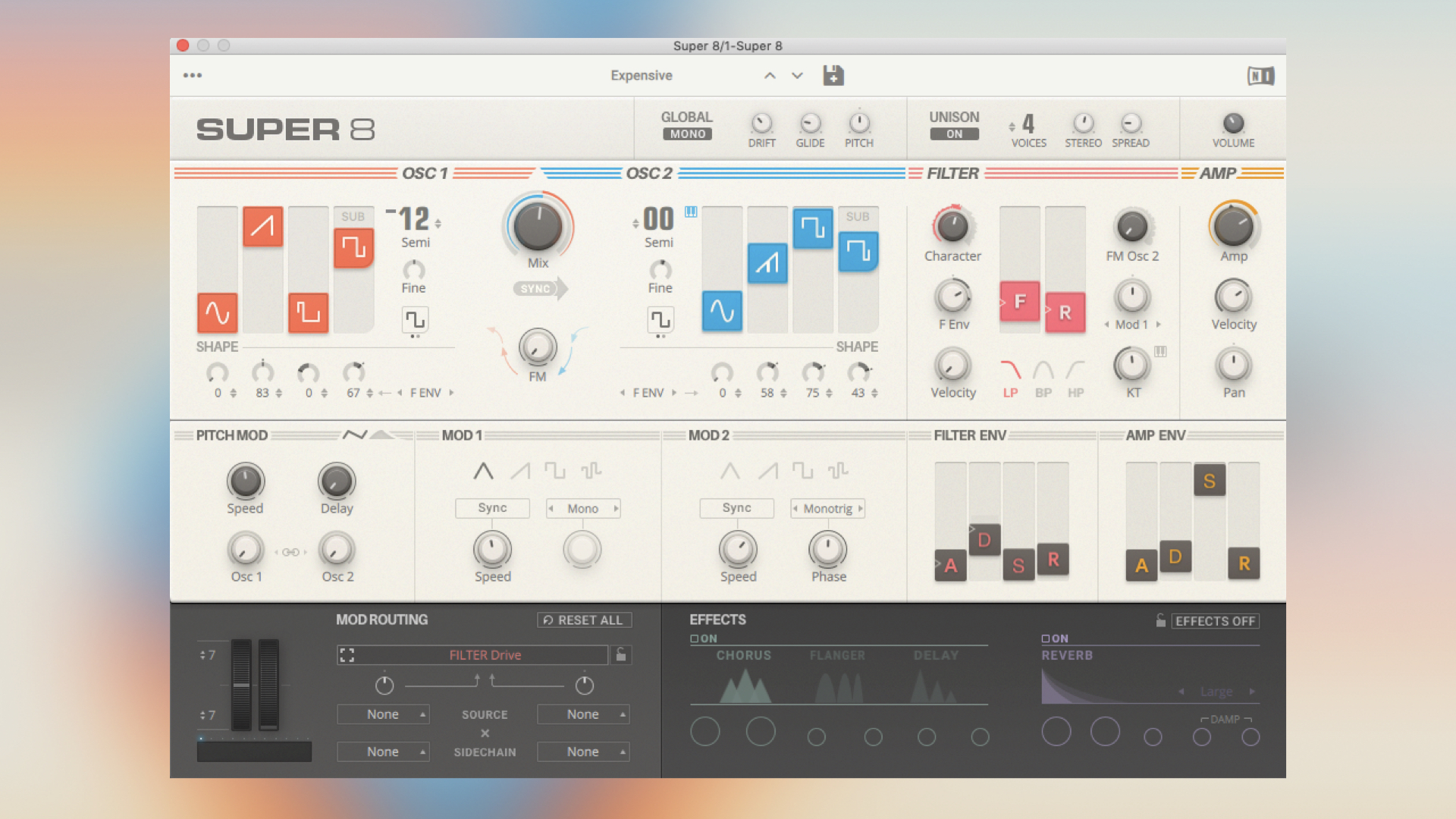Select the BP filter type

tap(1043, 378)
